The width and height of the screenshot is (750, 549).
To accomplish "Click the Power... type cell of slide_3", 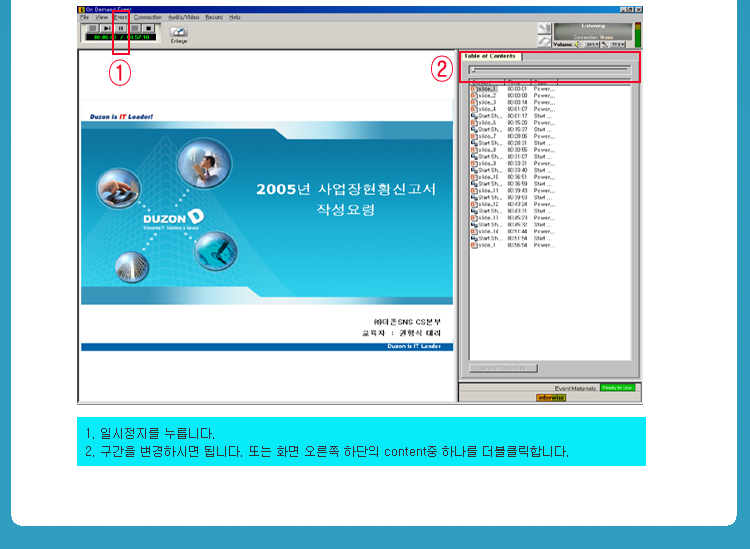I will click(544, 102).
